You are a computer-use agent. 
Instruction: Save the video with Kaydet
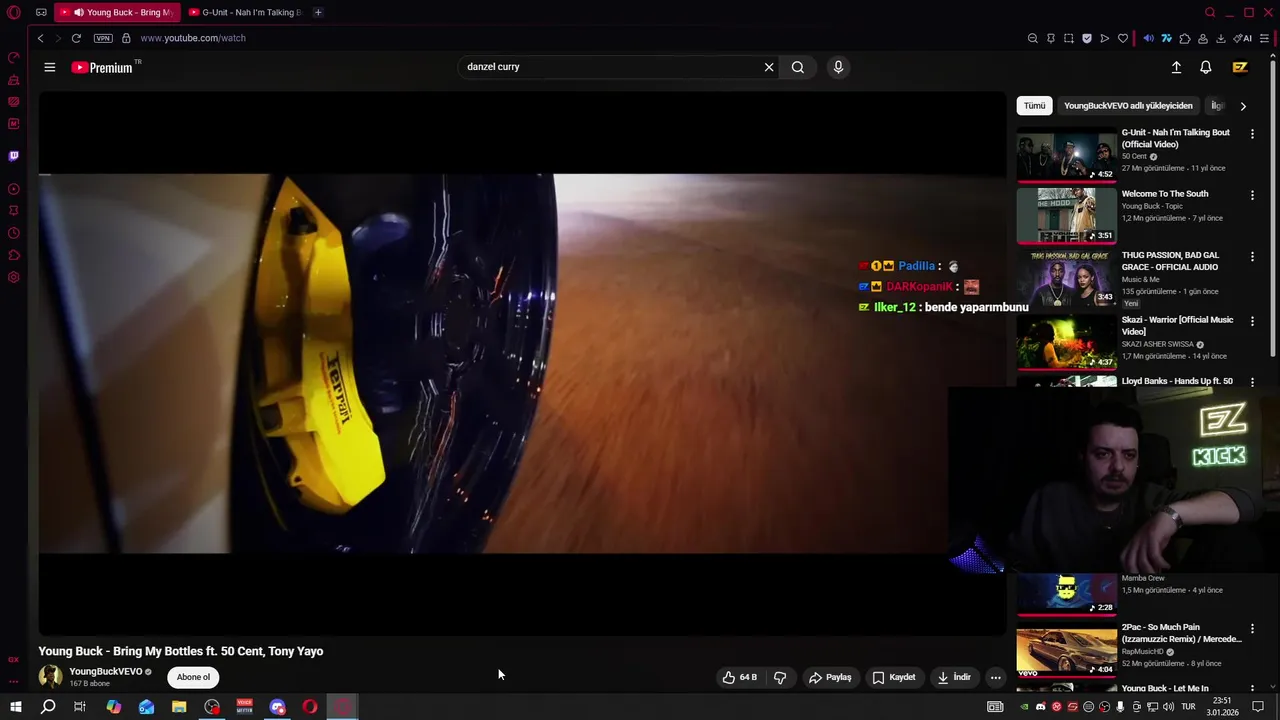[x=894, y=677]
